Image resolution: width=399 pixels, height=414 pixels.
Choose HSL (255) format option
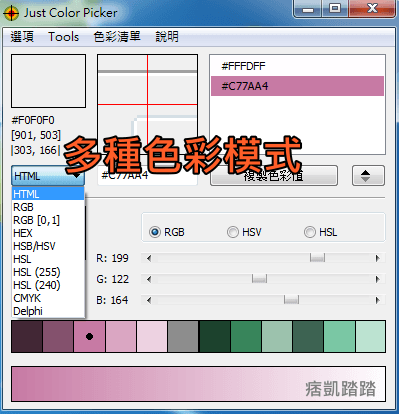pos(48,272)
